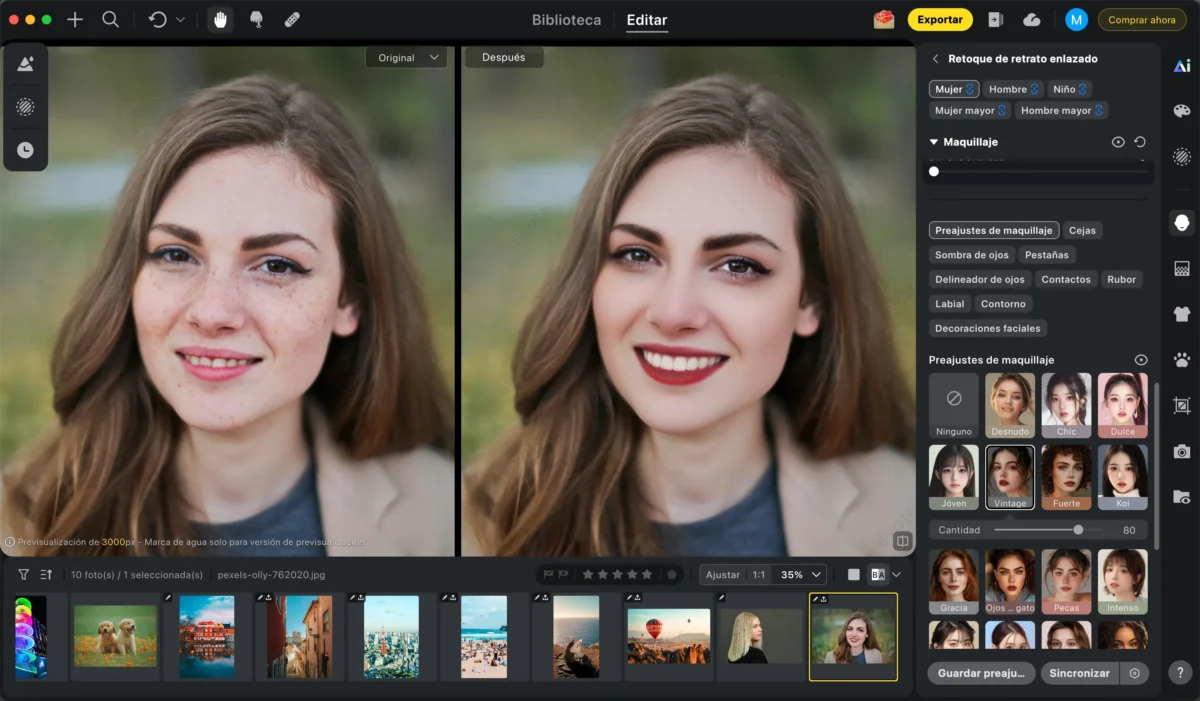The image size is (1200, 701).
Task: Click the search magnifier icon
Action: [111, 19]
